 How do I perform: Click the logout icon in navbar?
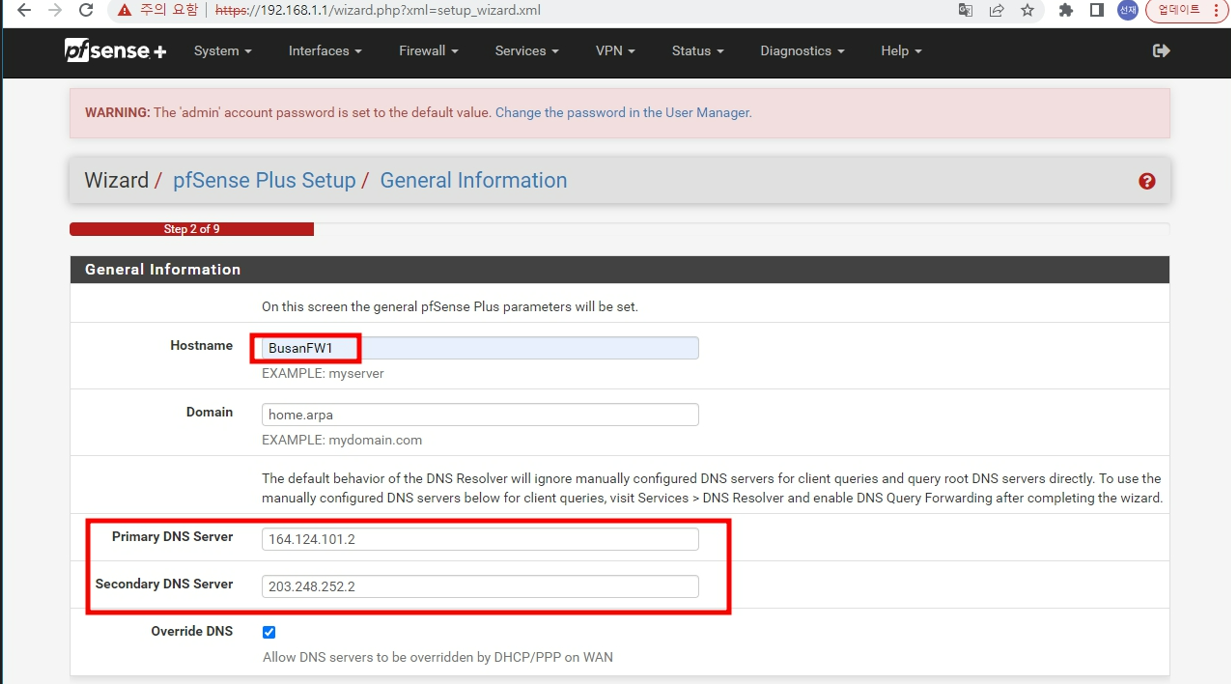point(1161,50)
